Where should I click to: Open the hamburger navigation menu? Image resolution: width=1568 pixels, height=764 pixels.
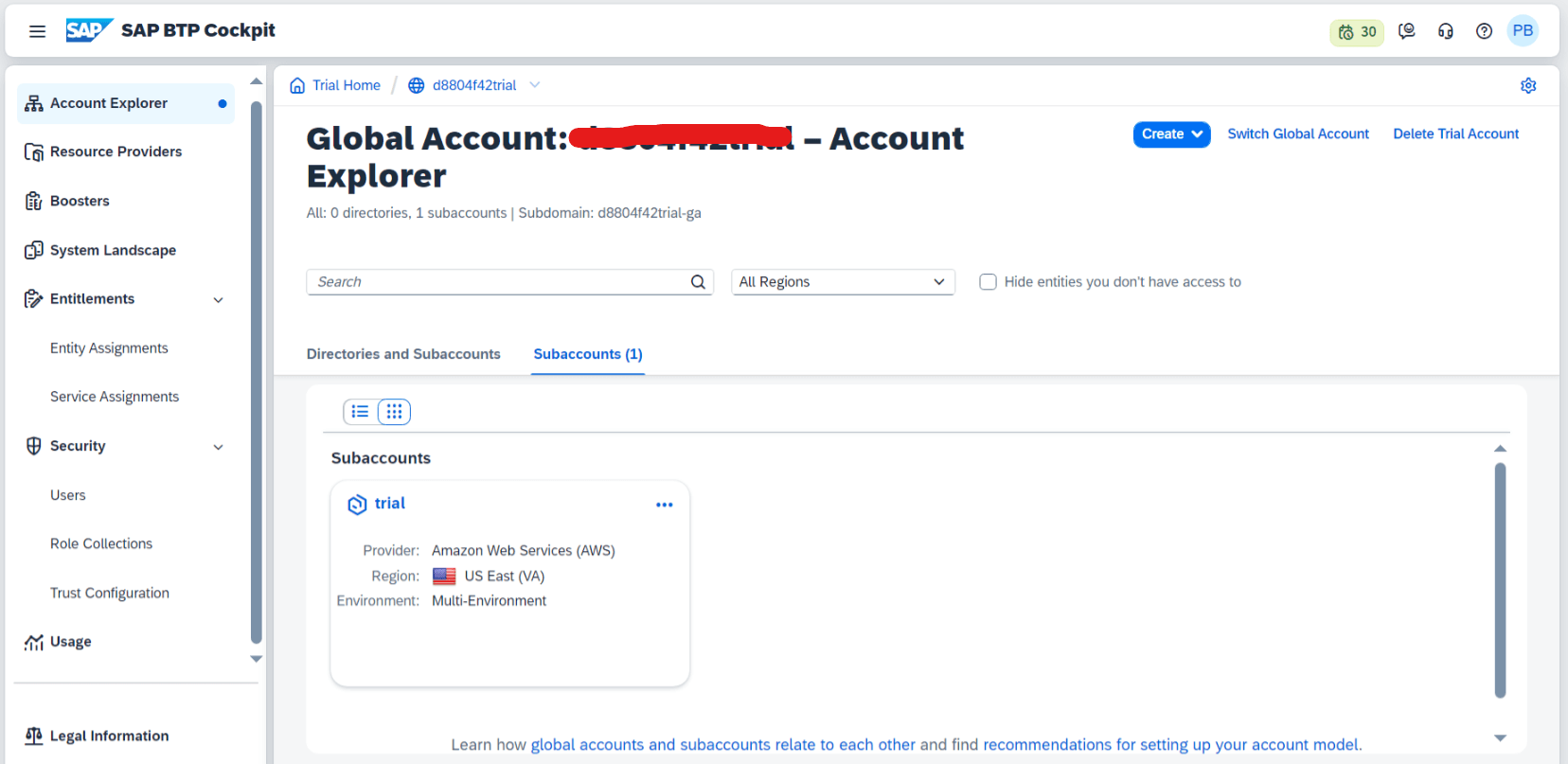click(37, 31)
